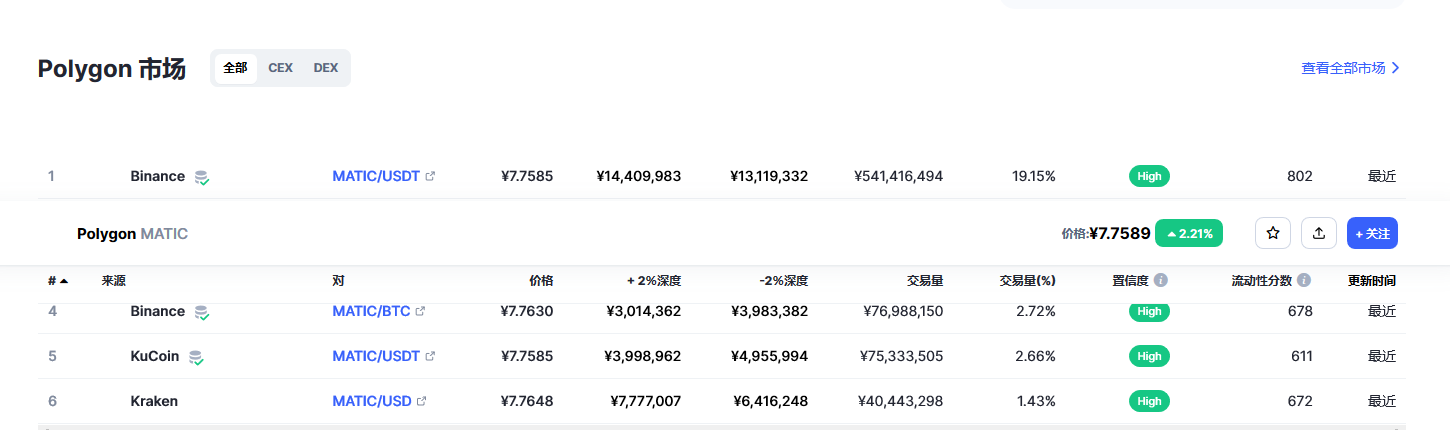Sort by the 交易量(%) column header
This screenshot has width=1450, height=430.
coord(1027,281)
